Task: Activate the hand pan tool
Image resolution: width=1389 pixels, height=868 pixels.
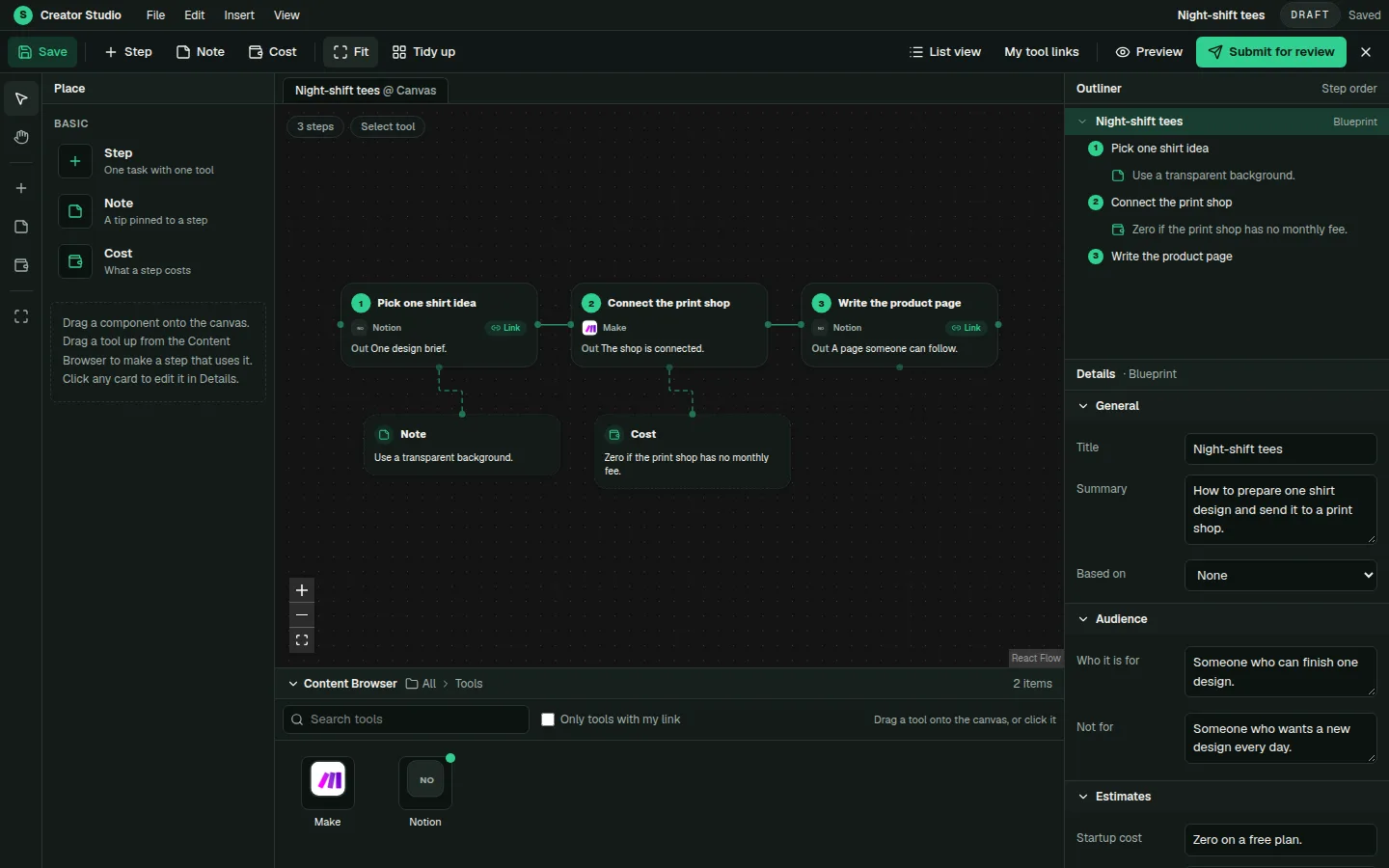Action: pos(21,137)
